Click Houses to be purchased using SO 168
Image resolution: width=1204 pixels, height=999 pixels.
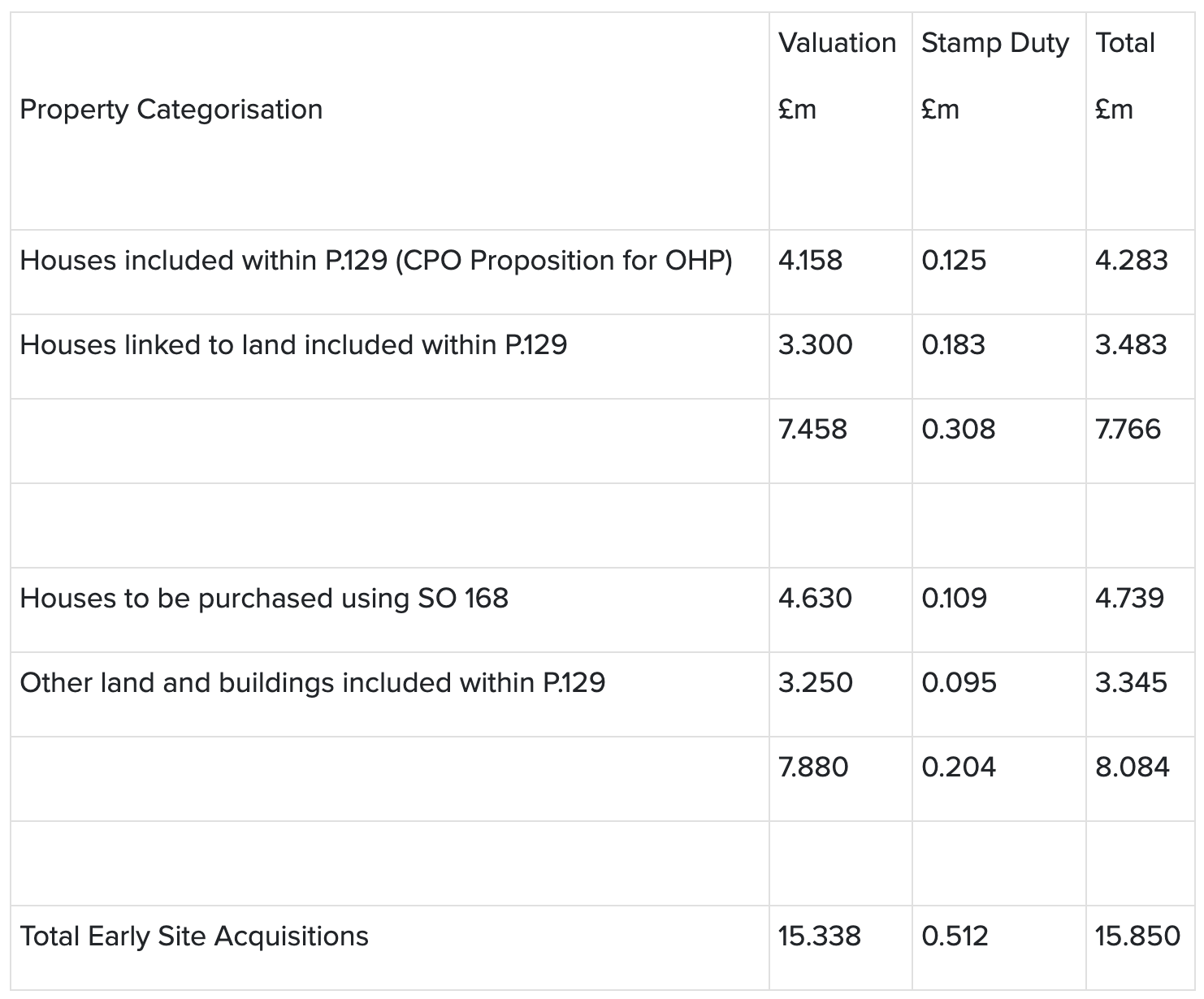click(264, 599)
